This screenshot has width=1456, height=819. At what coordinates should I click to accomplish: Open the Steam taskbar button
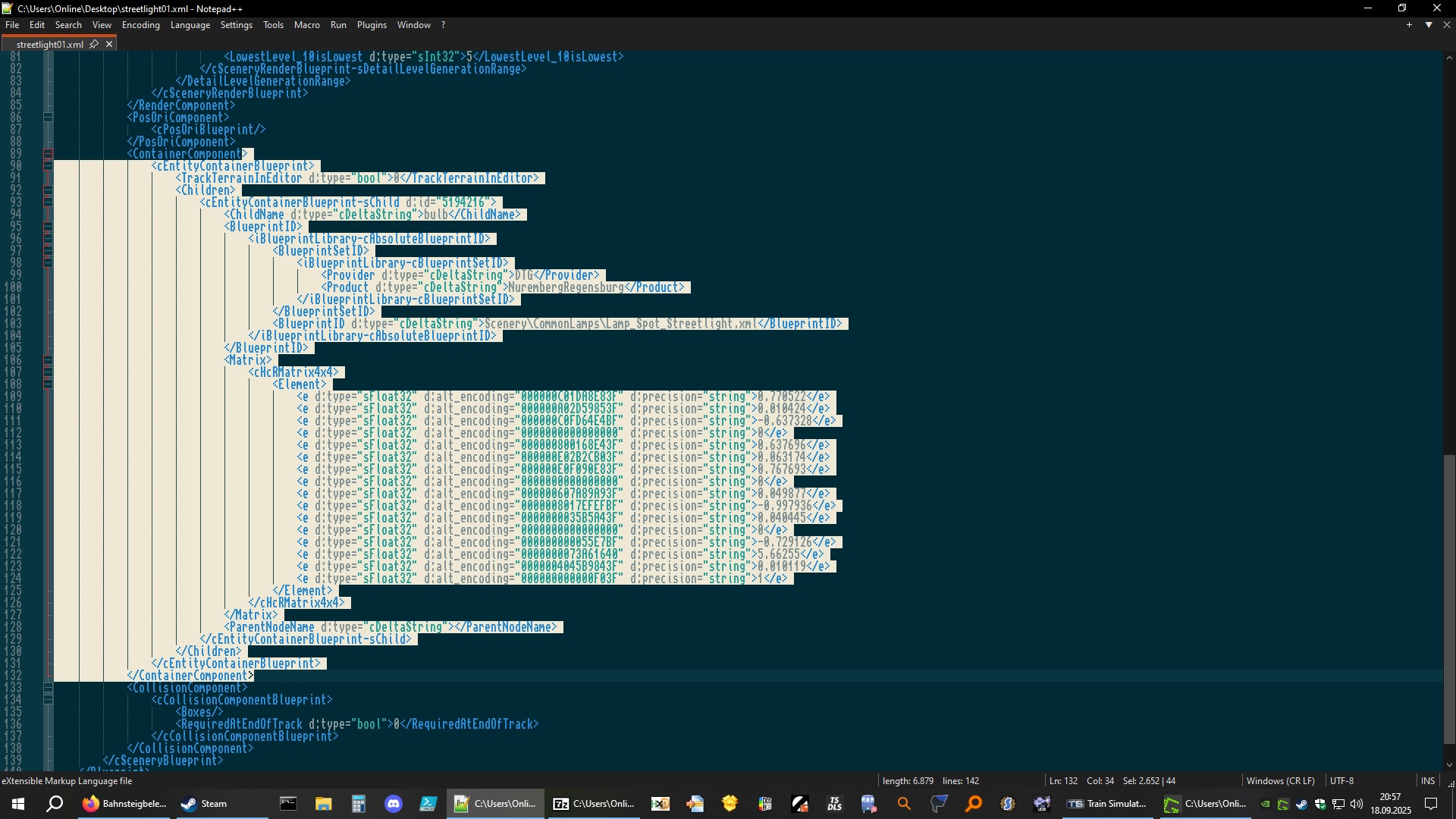pos(204,804)
